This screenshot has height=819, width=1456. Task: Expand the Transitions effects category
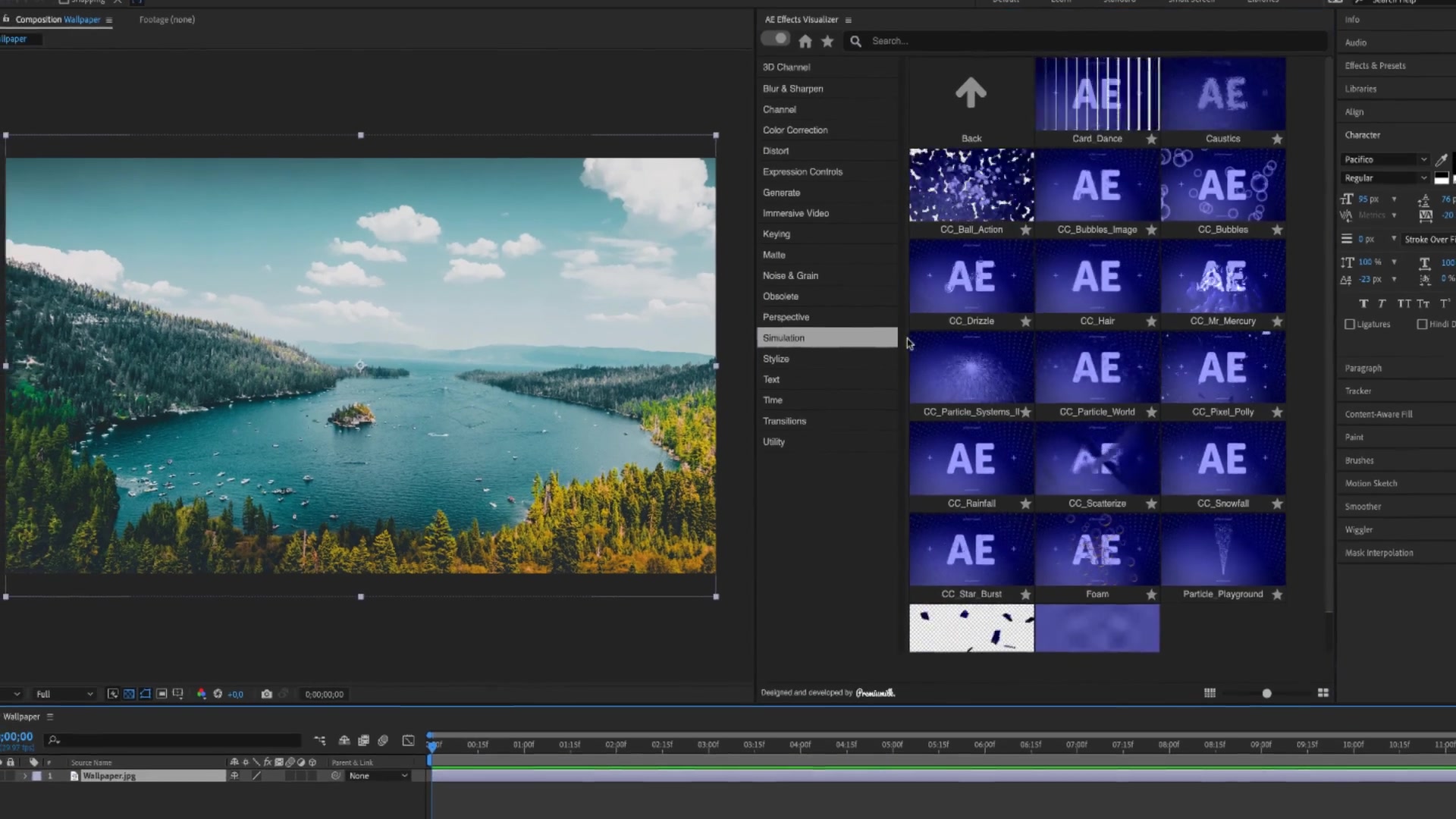click(785, 420)
